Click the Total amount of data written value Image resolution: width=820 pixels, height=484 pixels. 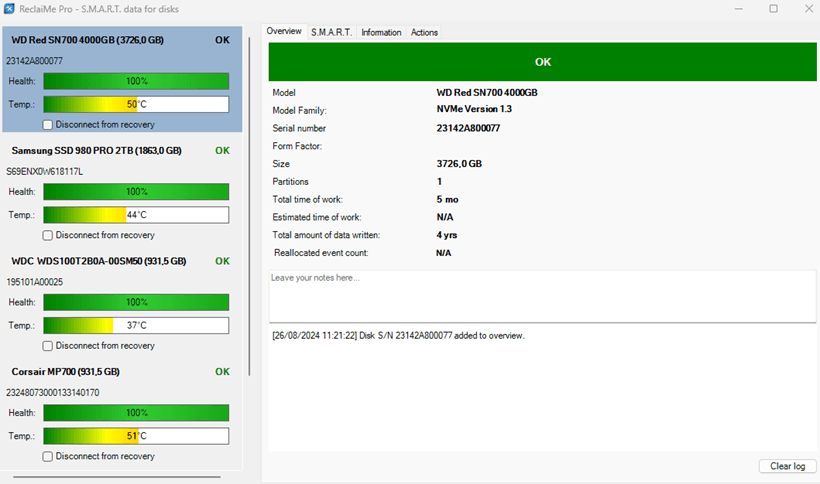447,235
